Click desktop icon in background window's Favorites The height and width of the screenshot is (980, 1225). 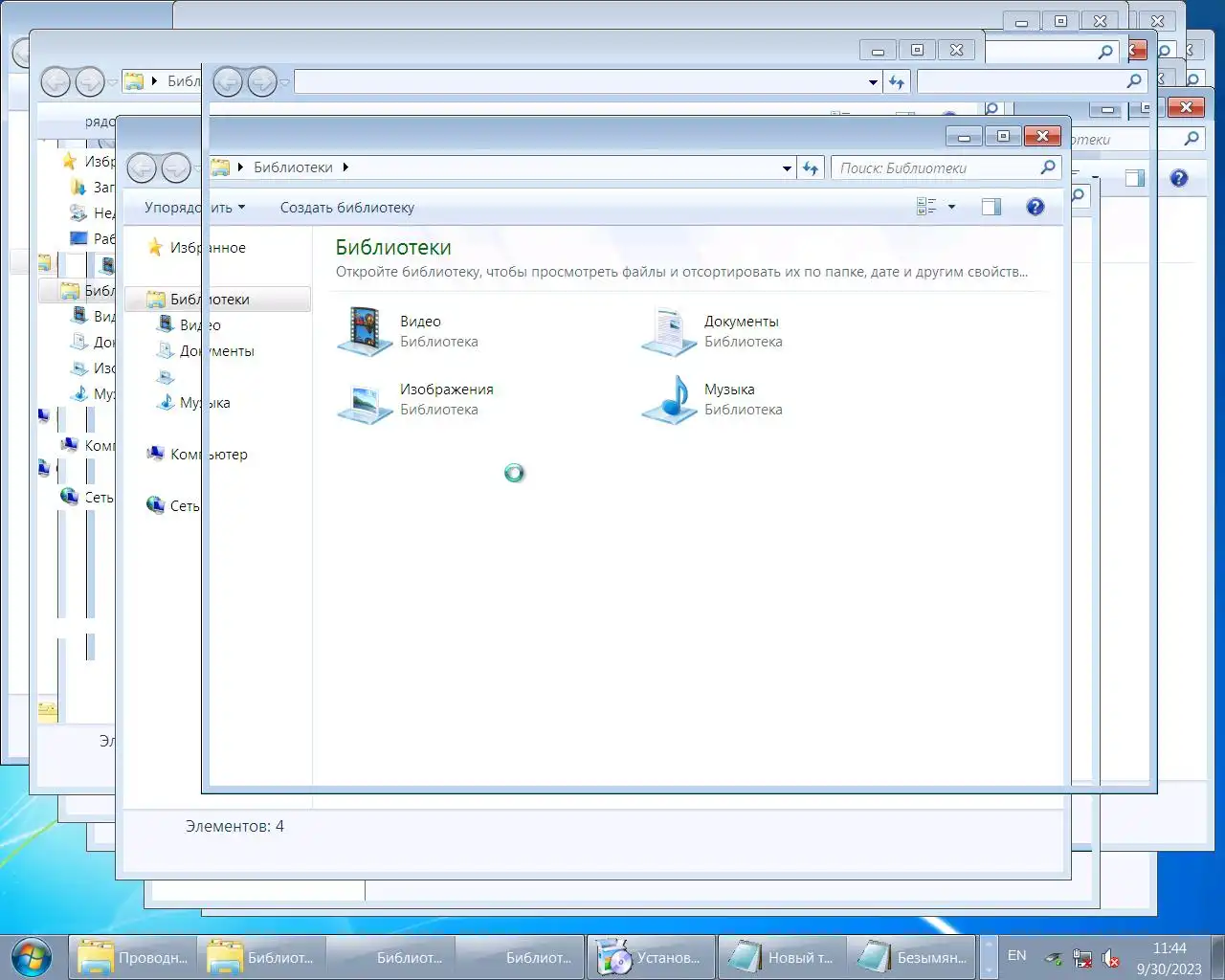click(78, 238)
